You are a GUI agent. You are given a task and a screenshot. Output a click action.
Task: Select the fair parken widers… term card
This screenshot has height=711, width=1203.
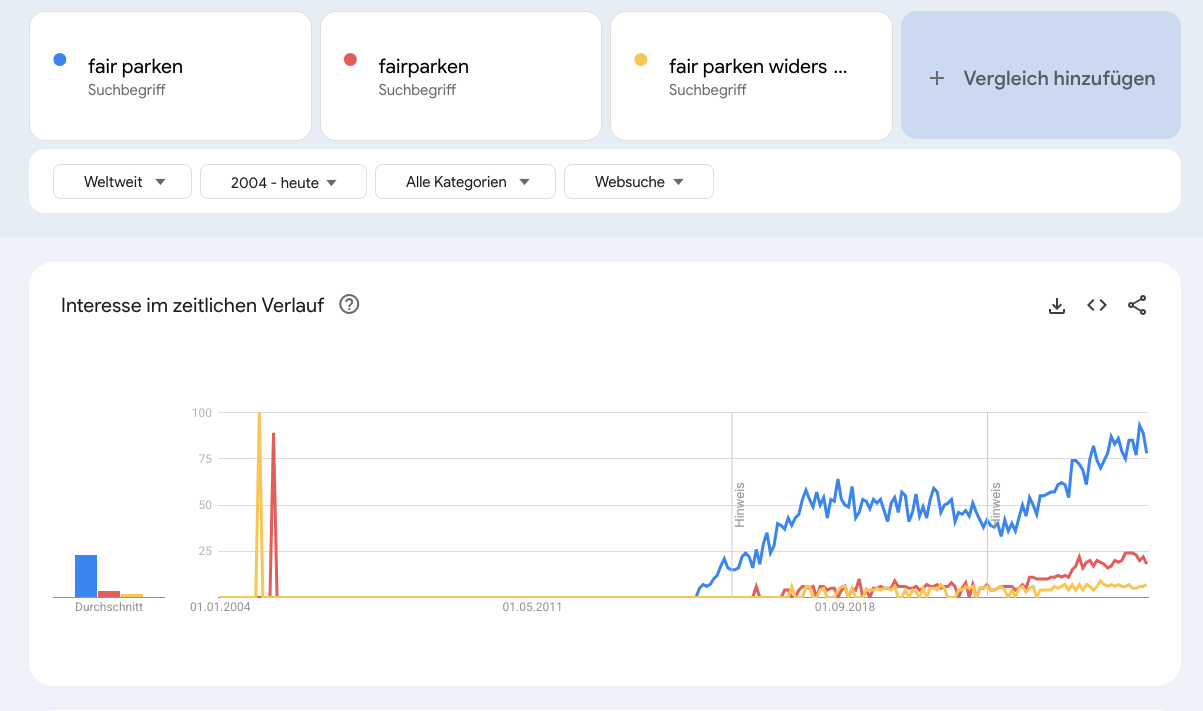757,67
